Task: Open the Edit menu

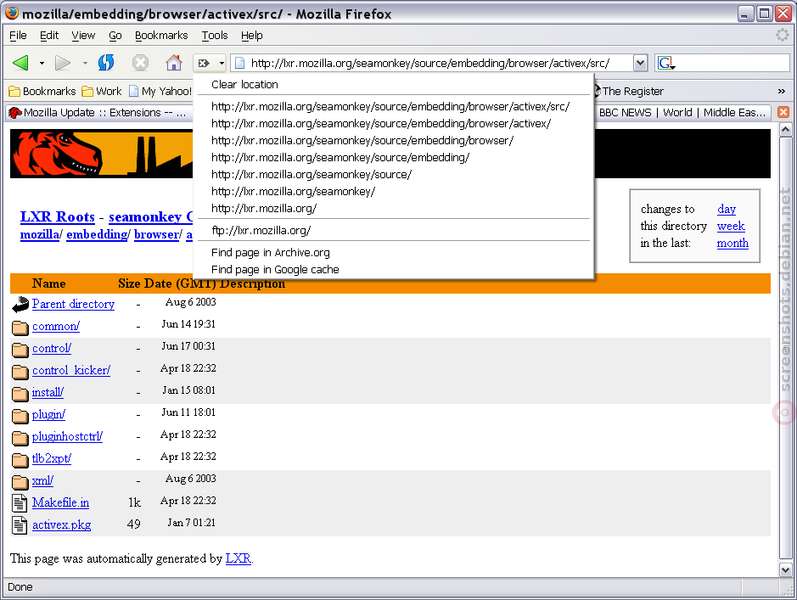Action: (49, 36)
